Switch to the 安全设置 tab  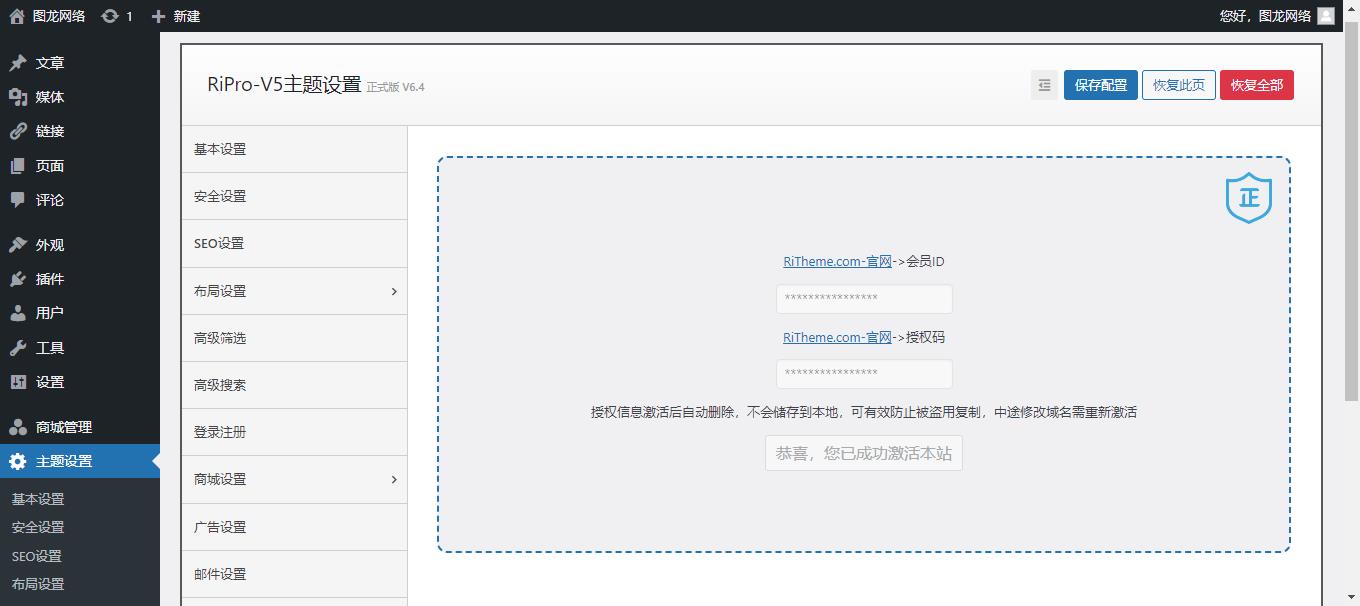point(220,196)
